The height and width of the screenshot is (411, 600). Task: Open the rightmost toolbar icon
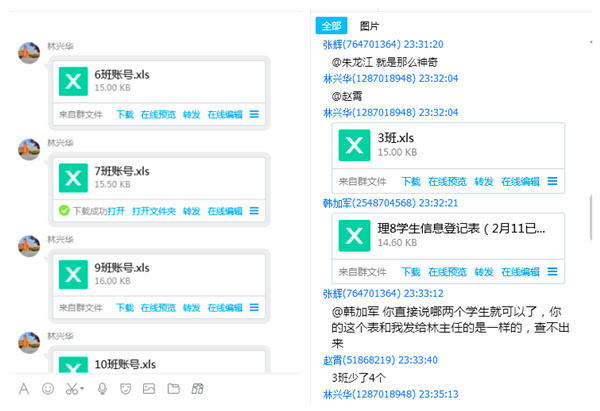point(197,389)
